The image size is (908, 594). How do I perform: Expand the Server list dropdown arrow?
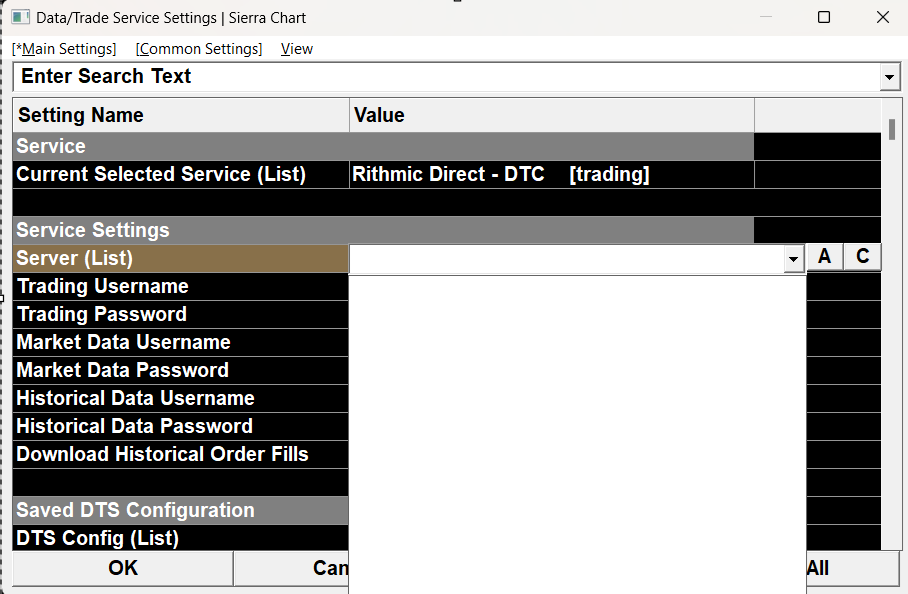[794, 259]
